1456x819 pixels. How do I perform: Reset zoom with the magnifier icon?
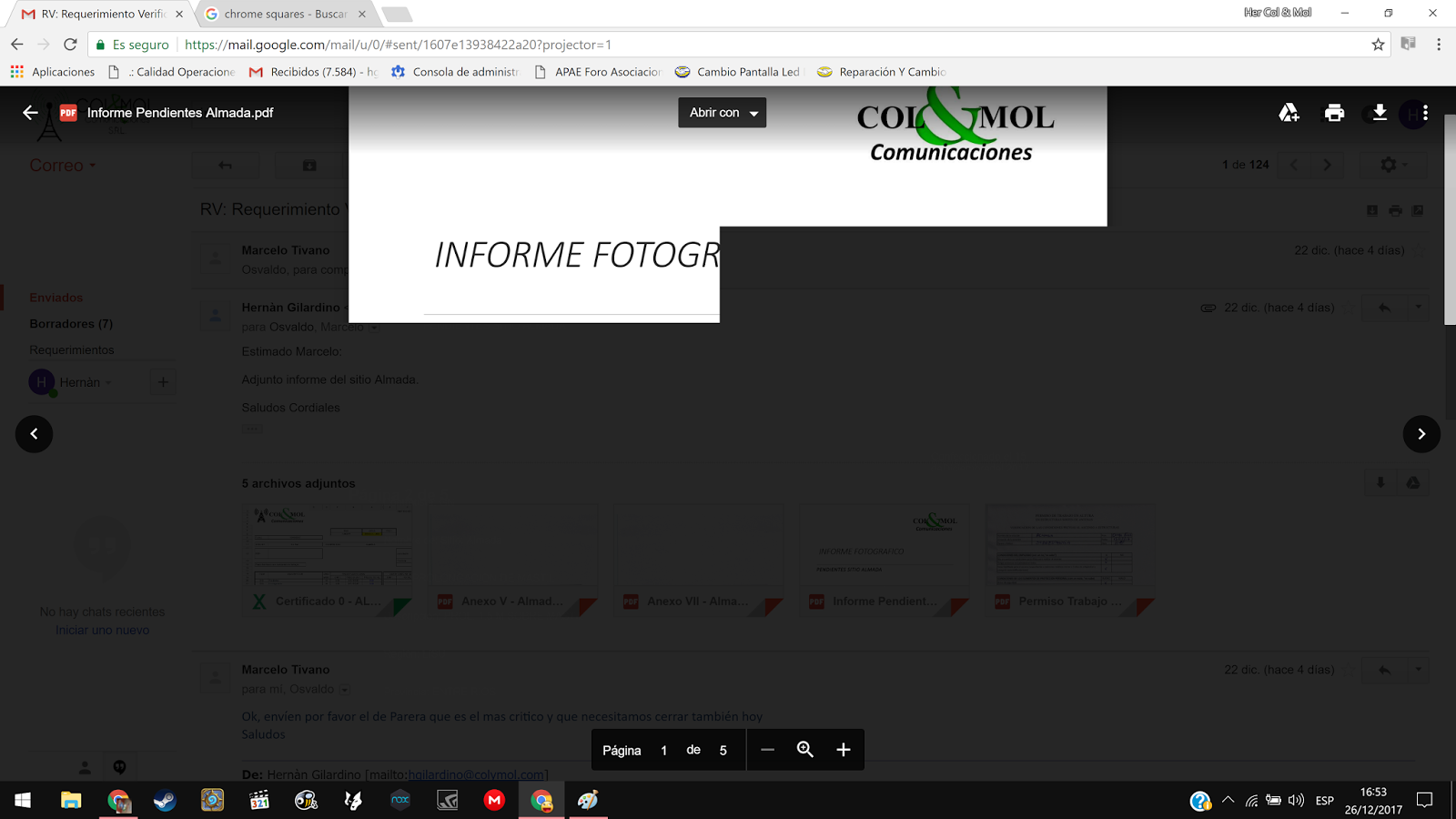[805, 750]
